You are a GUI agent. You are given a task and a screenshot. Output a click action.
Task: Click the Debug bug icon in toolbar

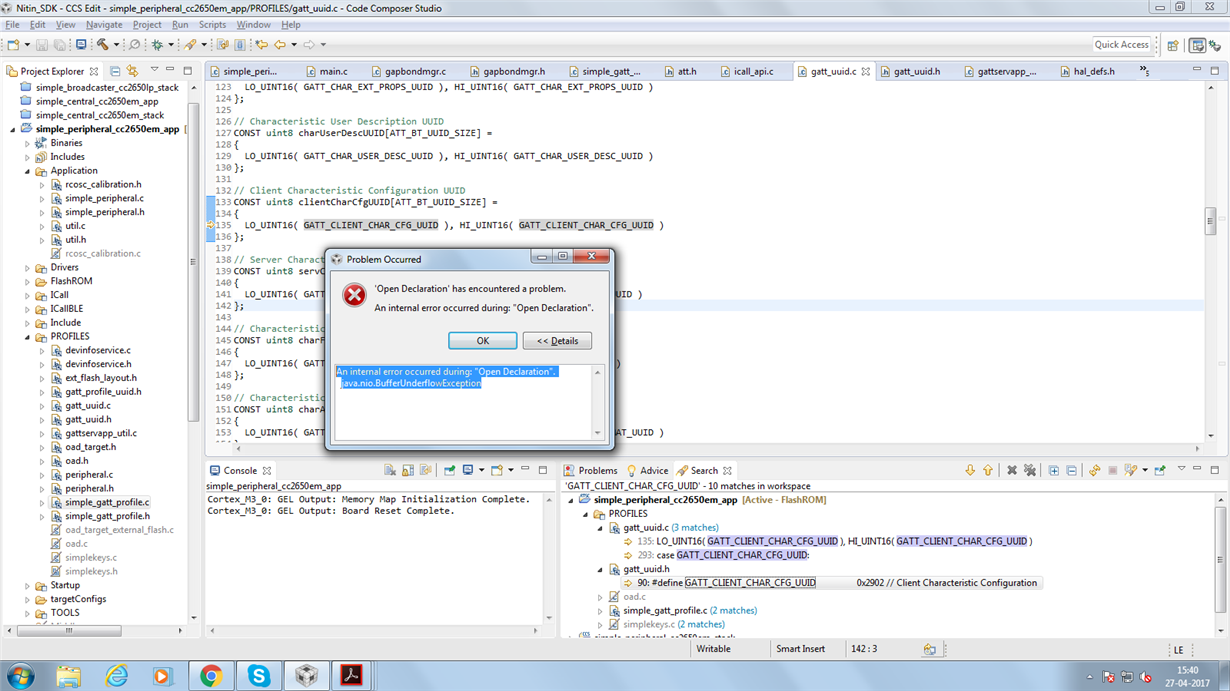point(157,44)
